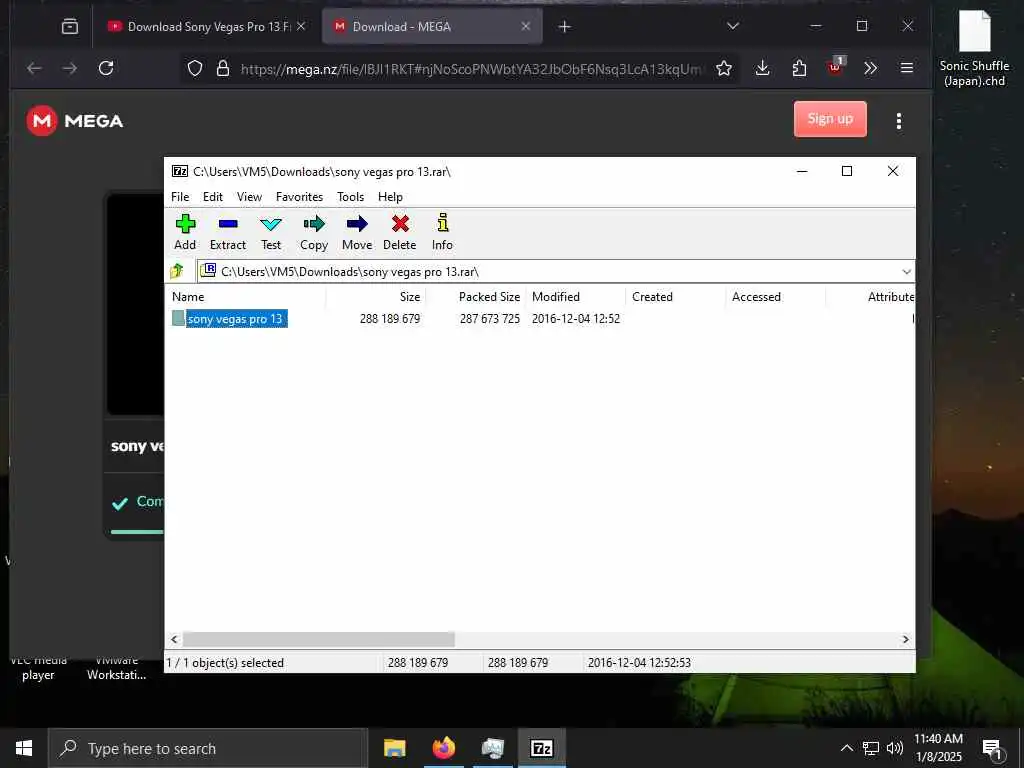Show hidden system tray icons

coord(846,748)
